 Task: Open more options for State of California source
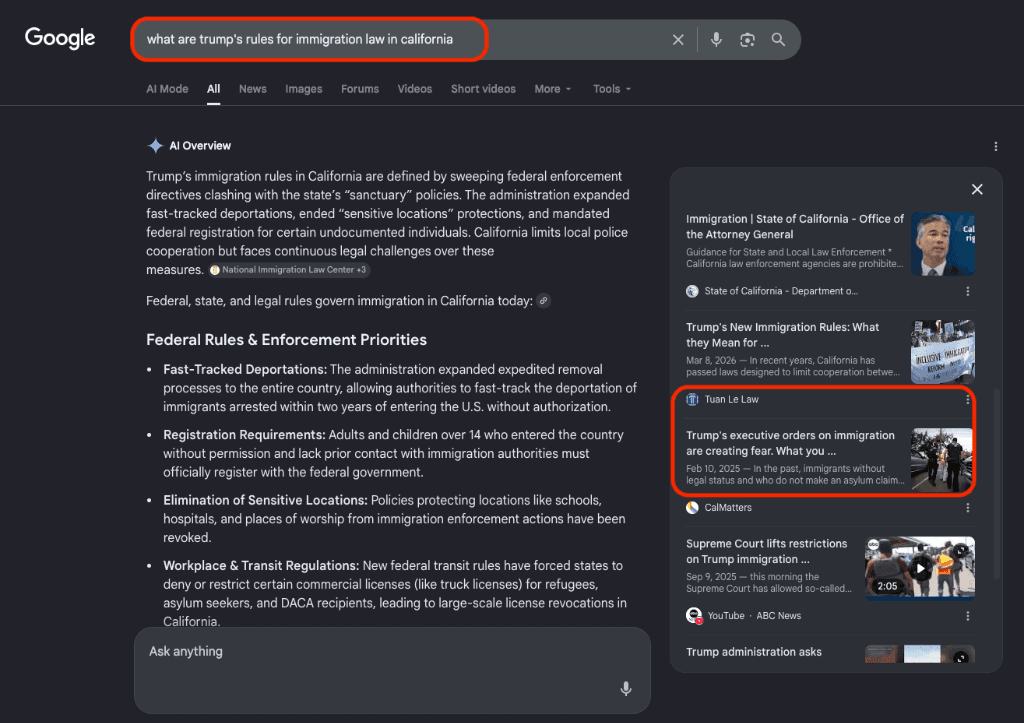click(968, 291)
